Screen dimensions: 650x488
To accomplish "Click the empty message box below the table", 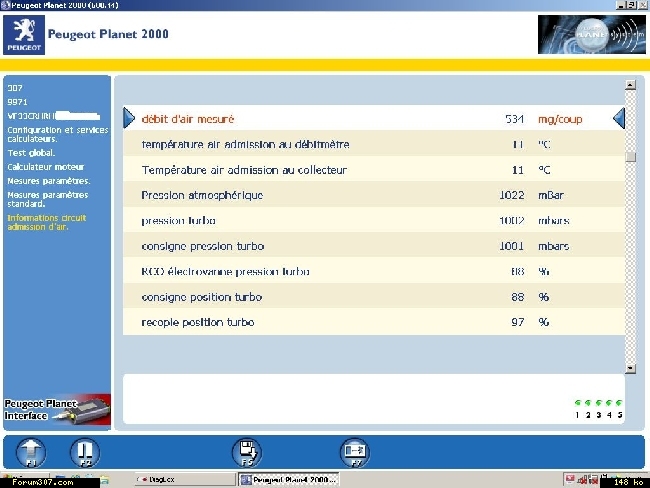I will pyautogui.click(x=374, y=398).
